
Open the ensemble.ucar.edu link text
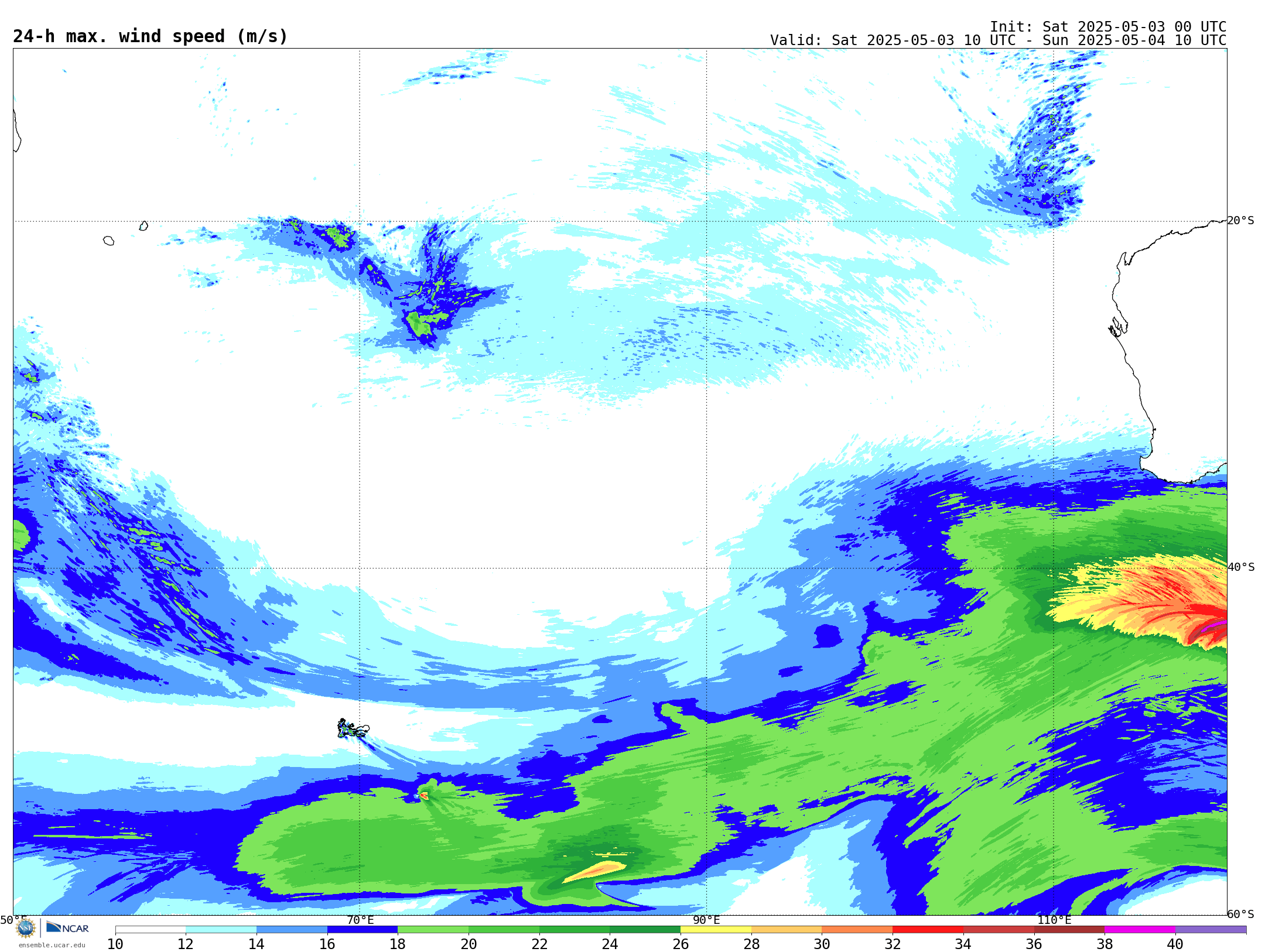tap(52, 945)
